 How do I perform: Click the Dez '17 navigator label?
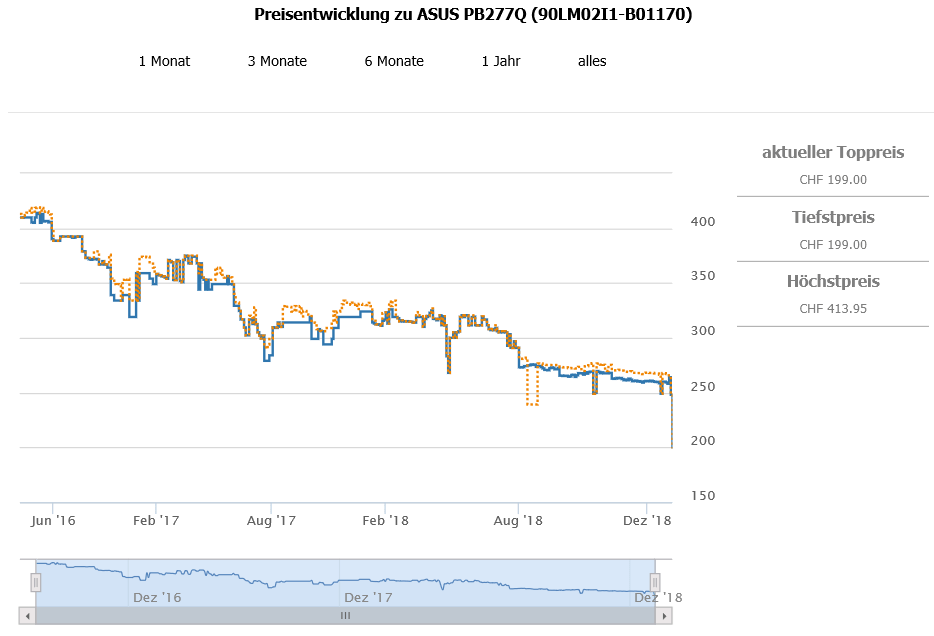pos(368,597)
